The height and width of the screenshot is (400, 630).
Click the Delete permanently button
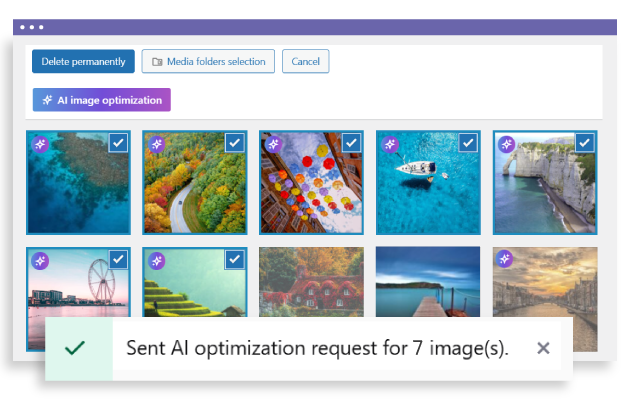pyautogui.click(x=83, y=61)
